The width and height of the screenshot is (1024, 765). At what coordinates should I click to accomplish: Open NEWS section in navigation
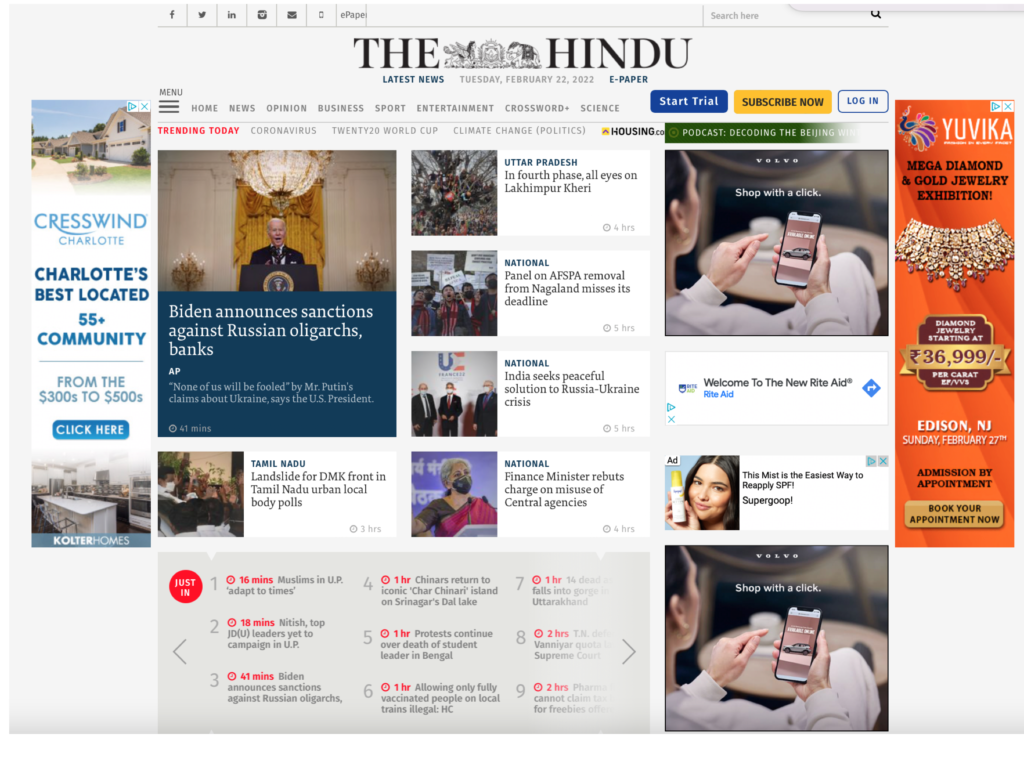point(242,108)
